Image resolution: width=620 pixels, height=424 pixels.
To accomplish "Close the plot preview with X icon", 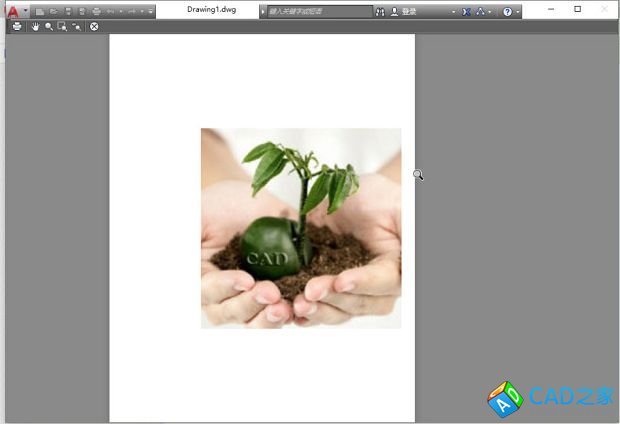I will pos(94,26).
